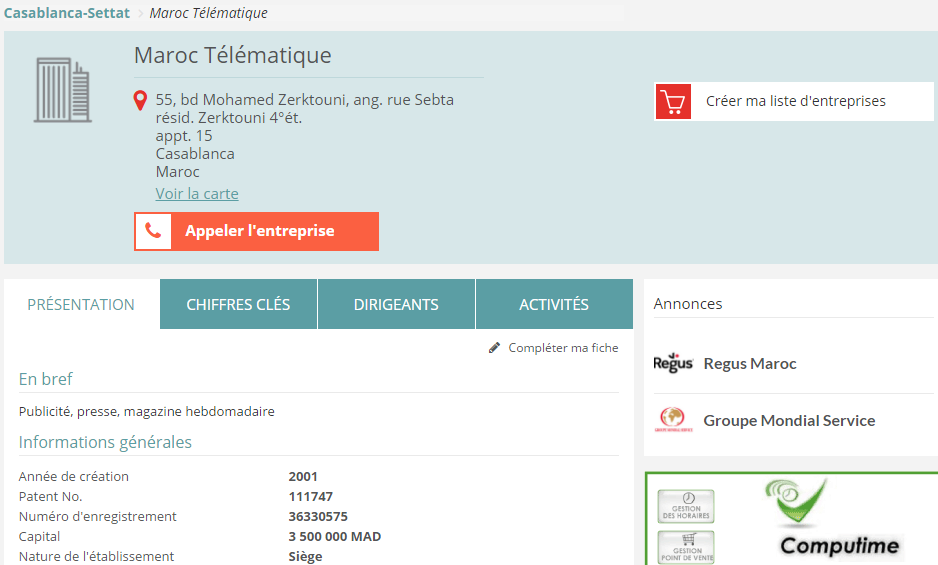This screenshot has width=938, height=565.
Task: Select the Présentation tab
Action: [81, 304]
